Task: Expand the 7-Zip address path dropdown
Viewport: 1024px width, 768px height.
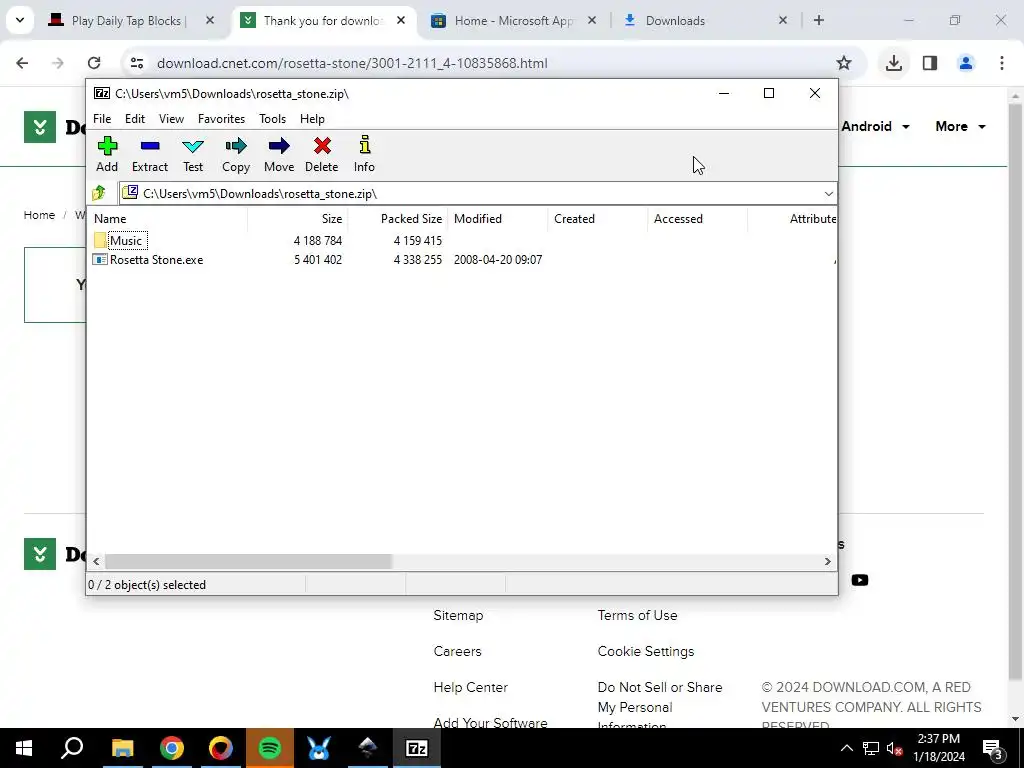Action: click(828, 193)
